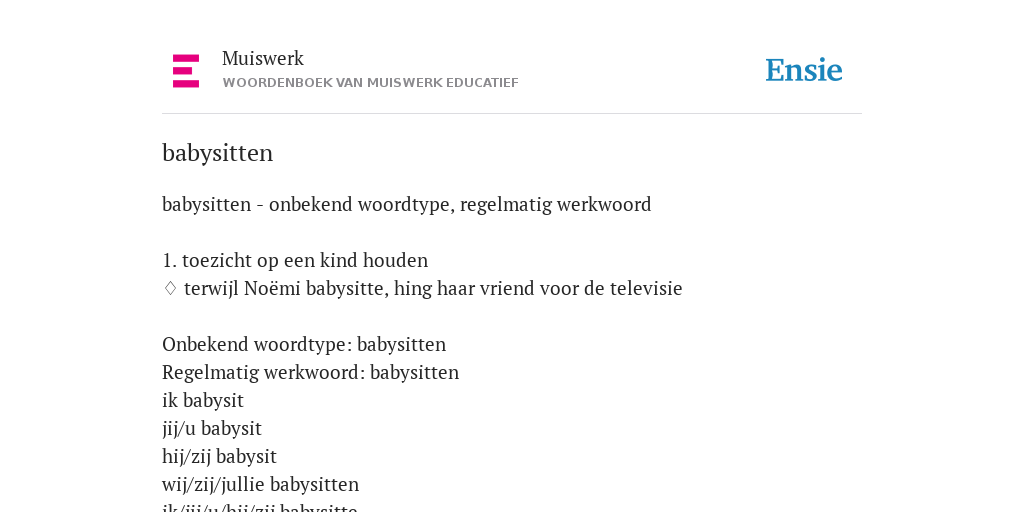Select the 'Woordenboek van Muiswerk Educatief' subtitle
This screenshot has width=1024, height=512.
click(370, 83)
